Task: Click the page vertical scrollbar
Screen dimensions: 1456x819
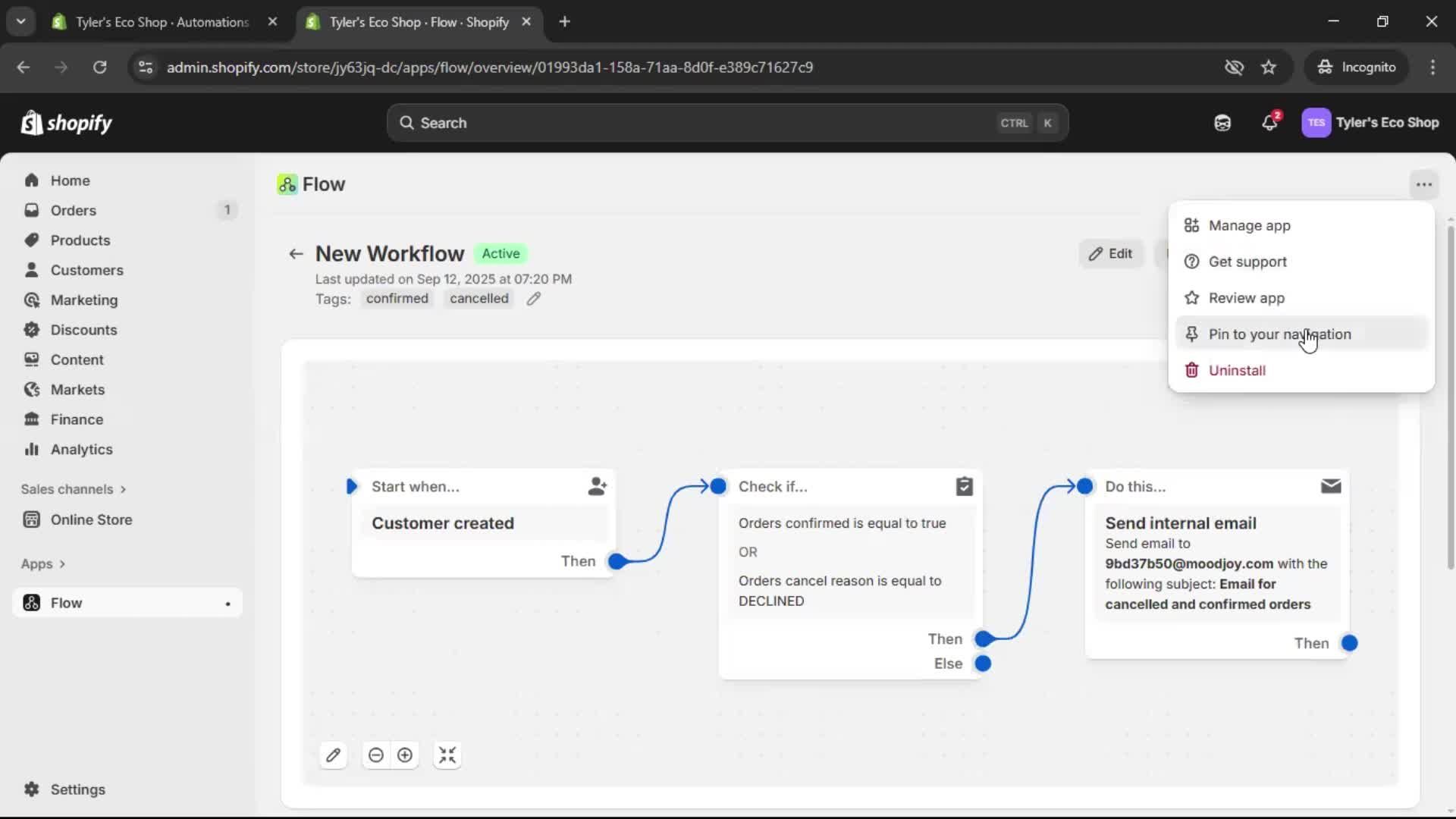Action: tap(1450, 398)
